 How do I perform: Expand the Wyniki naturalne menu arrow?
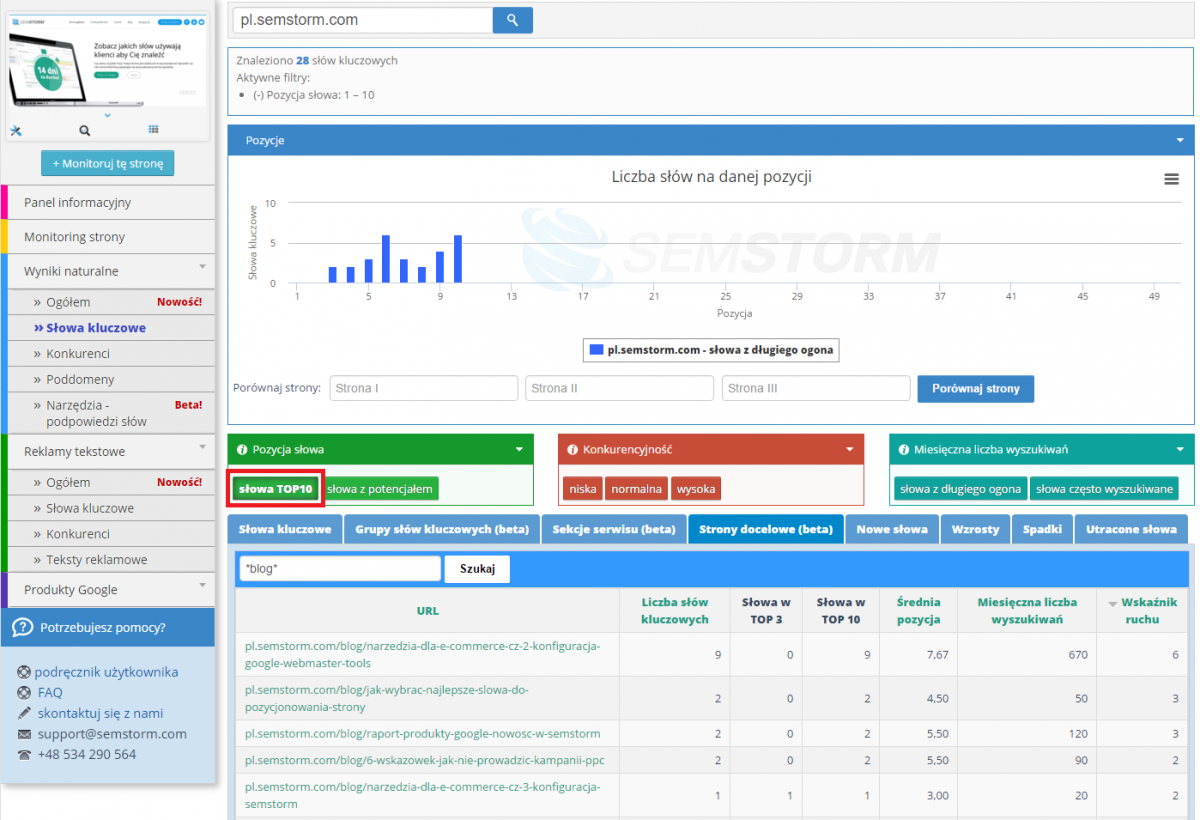pyautogui.click(x=203, y=267)
